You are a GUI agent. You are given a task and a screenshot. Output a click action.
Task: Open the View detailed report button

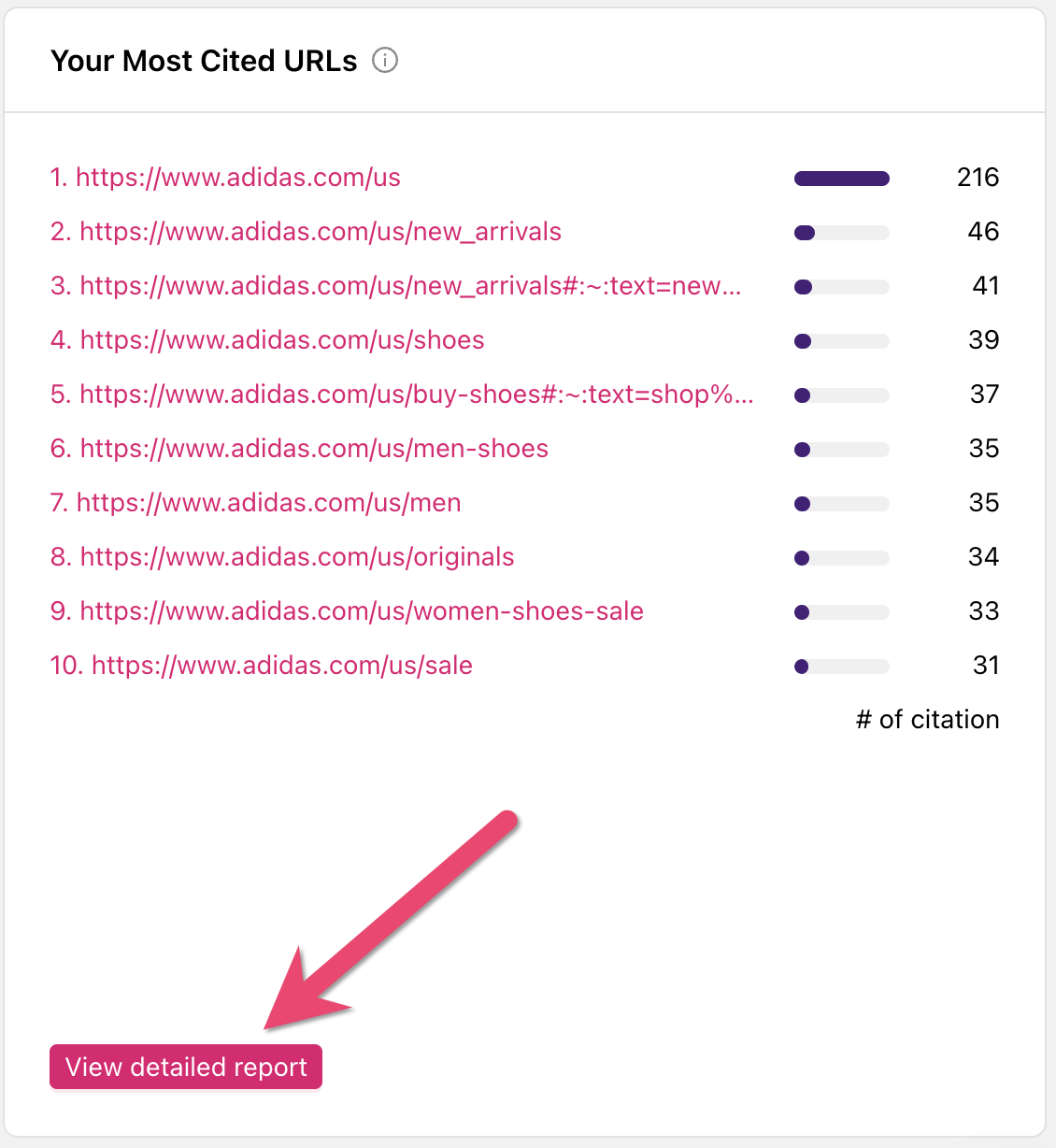click(x=186, y=1067)
